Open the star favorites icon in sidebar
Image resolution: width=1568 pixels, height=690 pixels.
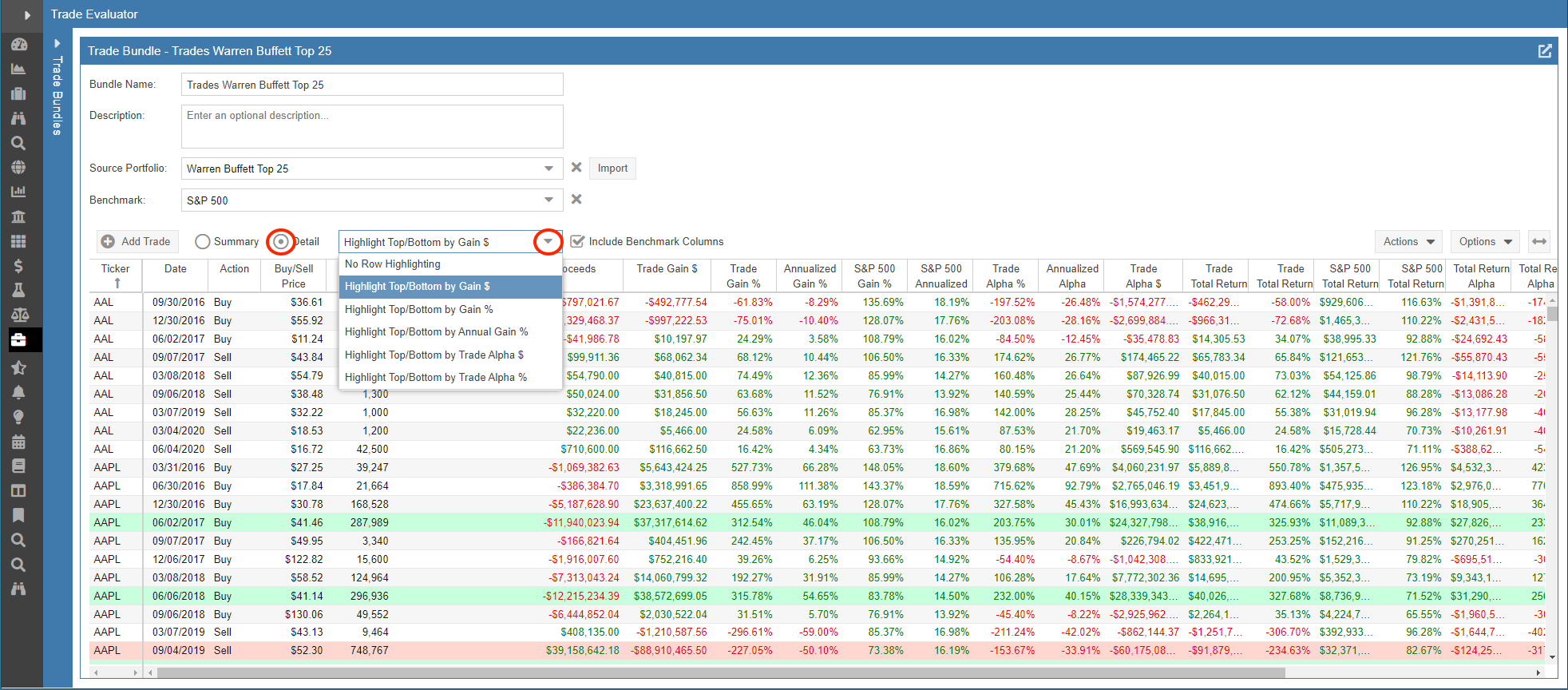click(x=19, y=367)
